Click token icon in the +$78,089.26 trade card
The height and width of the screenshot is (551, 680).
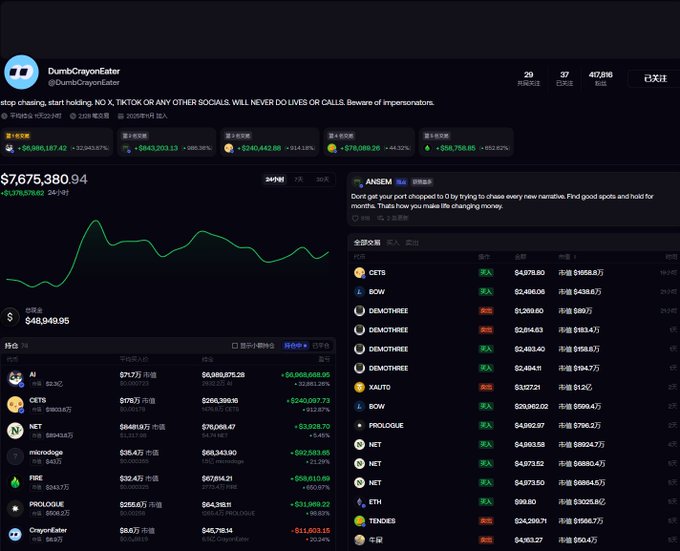[332, 148]
